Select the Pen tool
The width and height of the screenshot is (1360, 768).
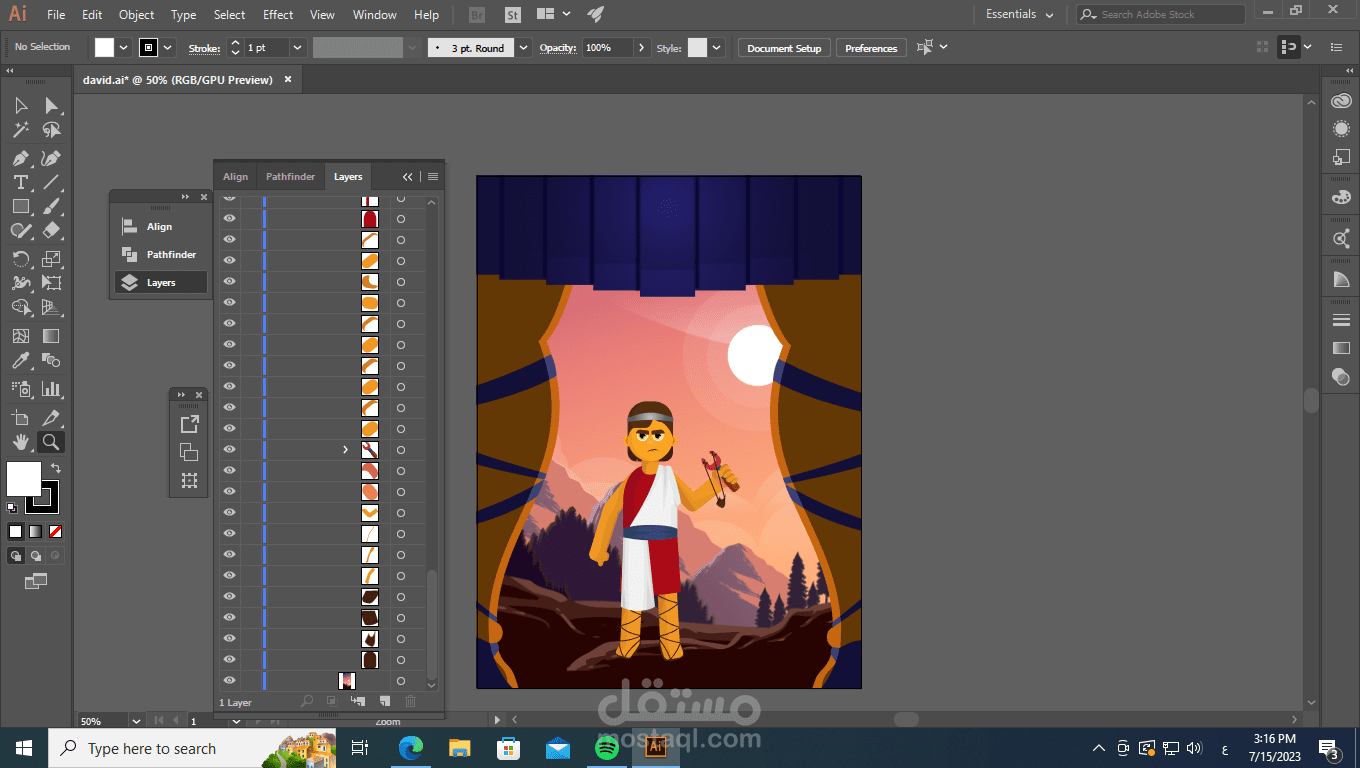20,158
